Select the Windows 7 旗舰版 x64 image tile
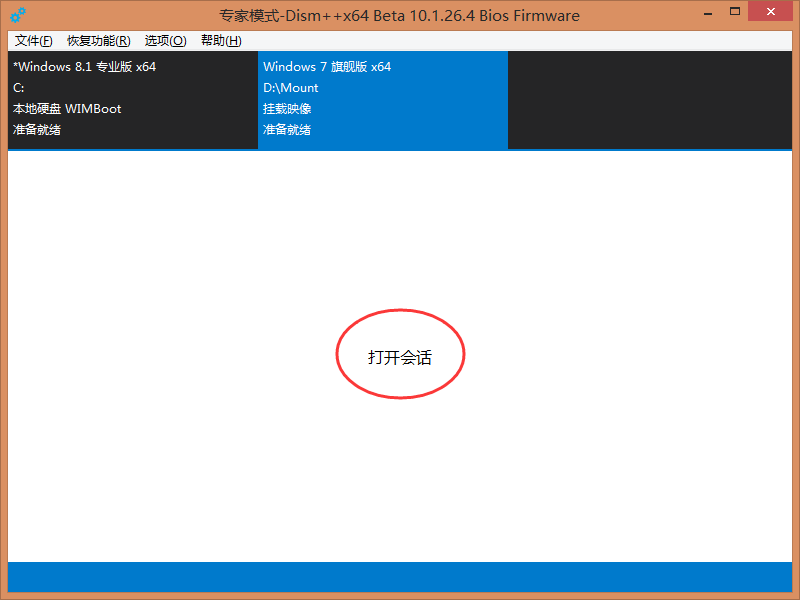The height and width of the screenshot is (600, 800). (383, 100)
